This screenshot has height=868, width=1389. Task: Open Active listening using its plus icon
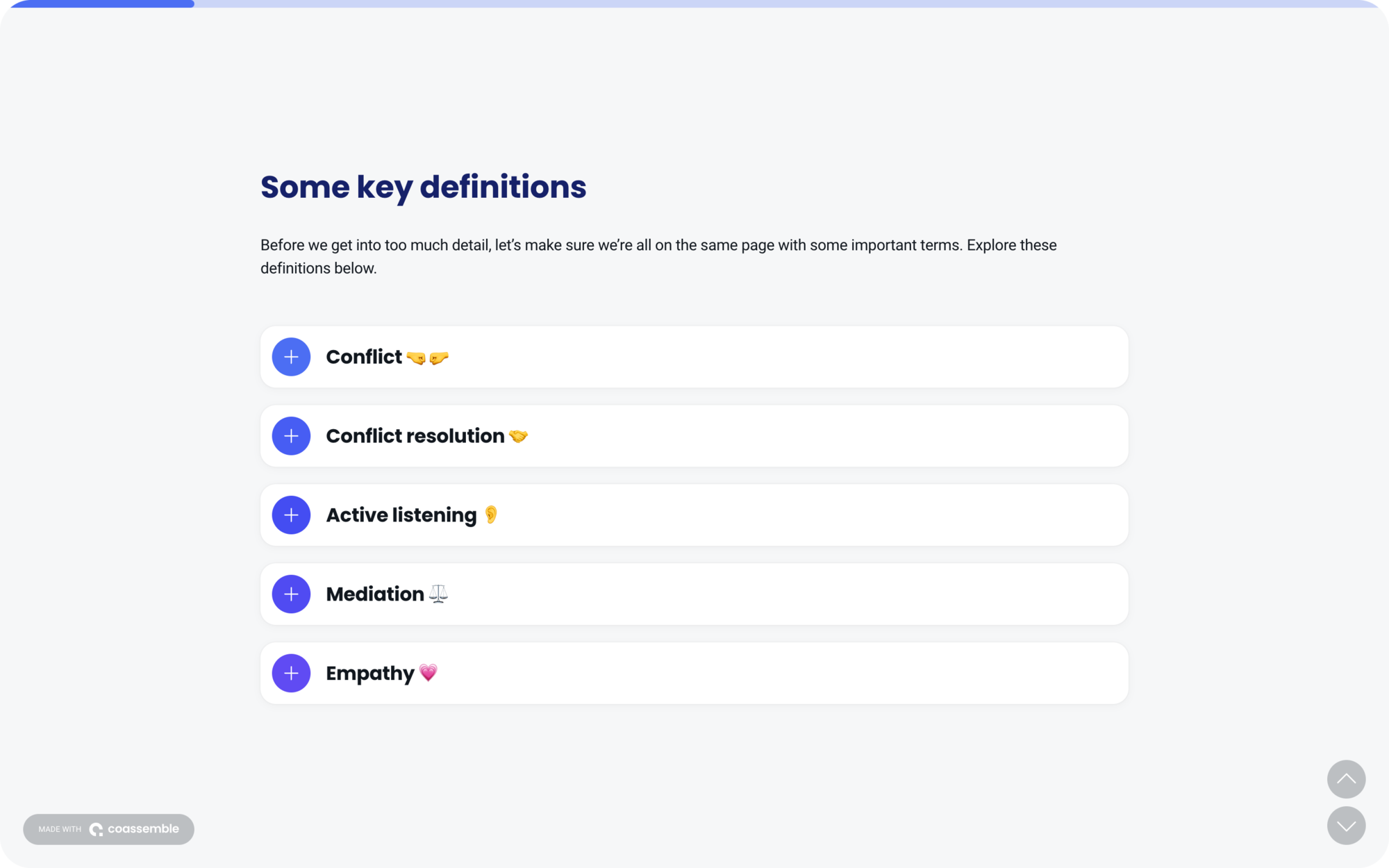(291, 515)
